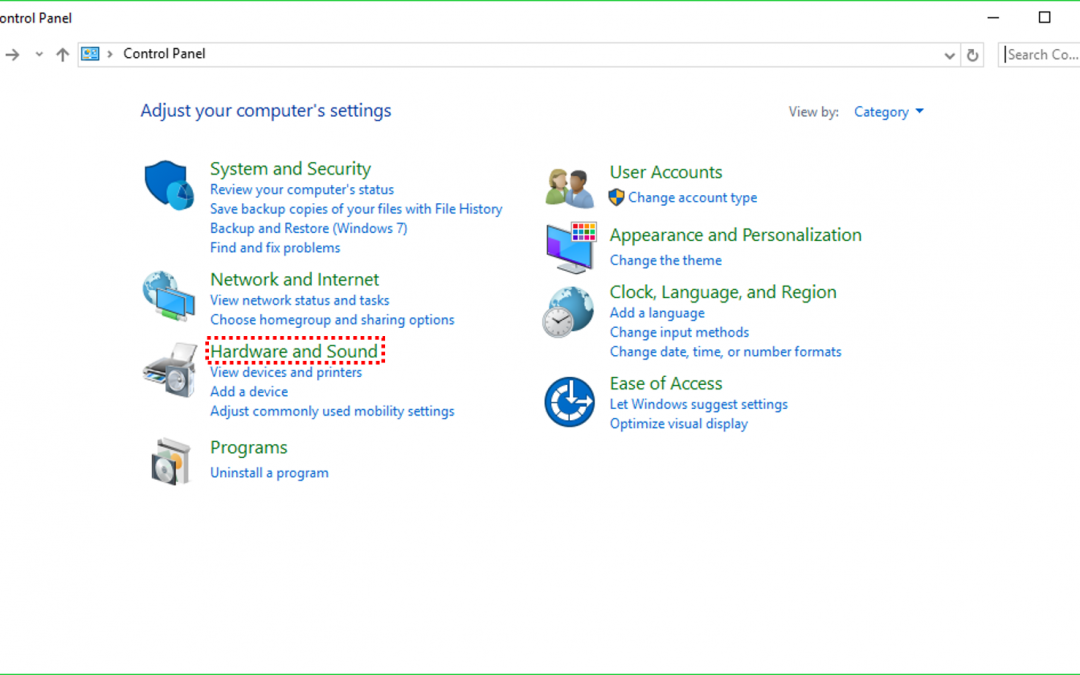Maximize the Control Panel window
The width and height of the screenshot is (1080, 675).
click(1044, 17)
